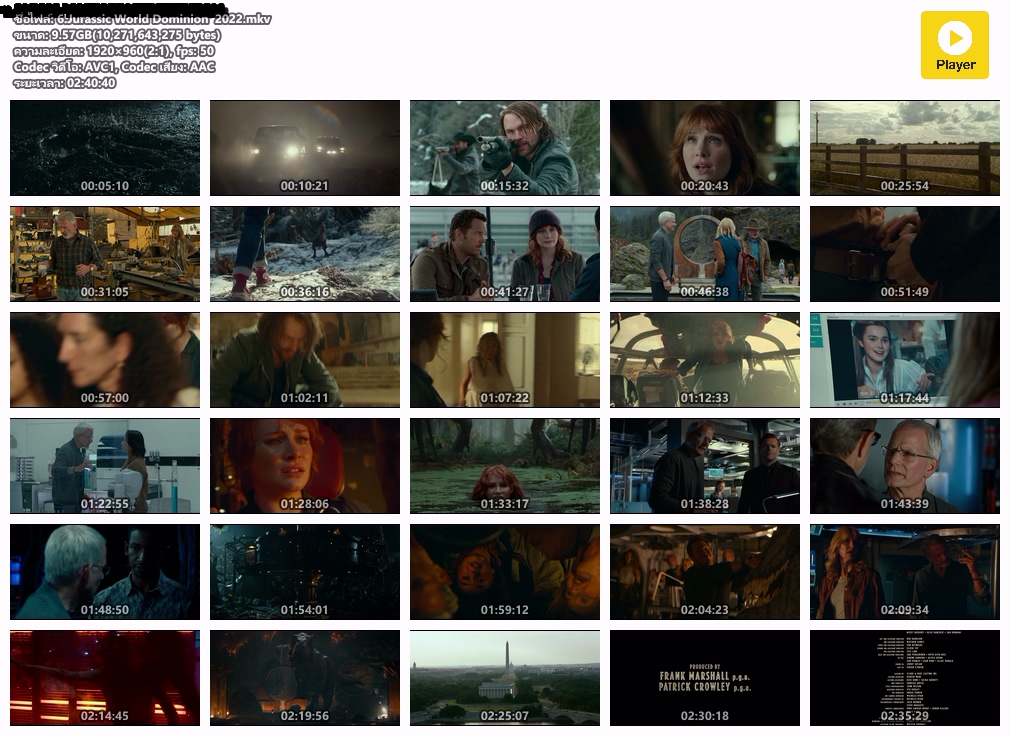Select the file name line ending in 2022.mkv
Image resolution: width=1010 pixels, height=736 pixels.
(142, 19)
